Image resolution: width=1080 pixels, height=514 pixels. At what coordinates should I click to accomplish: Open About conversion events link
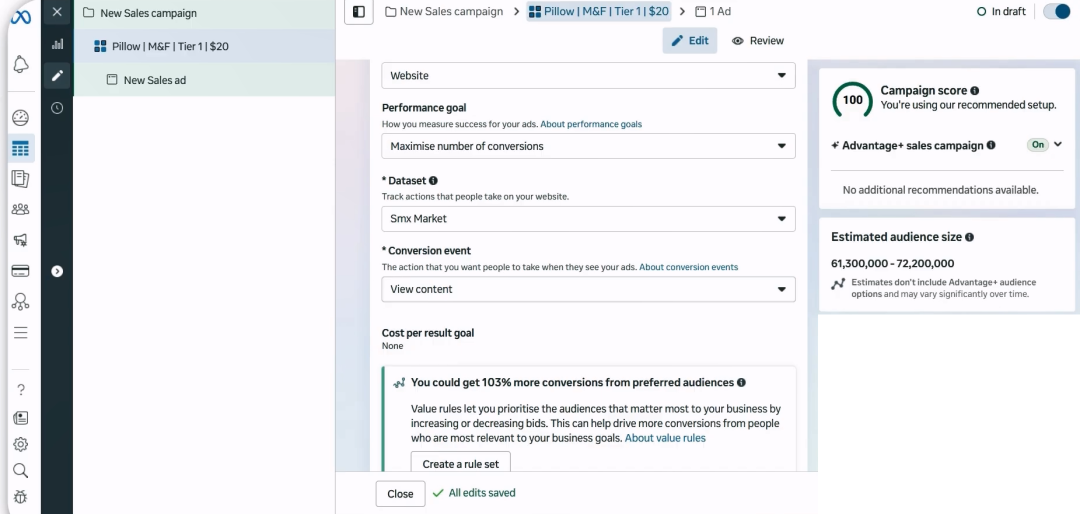[688, 267]
